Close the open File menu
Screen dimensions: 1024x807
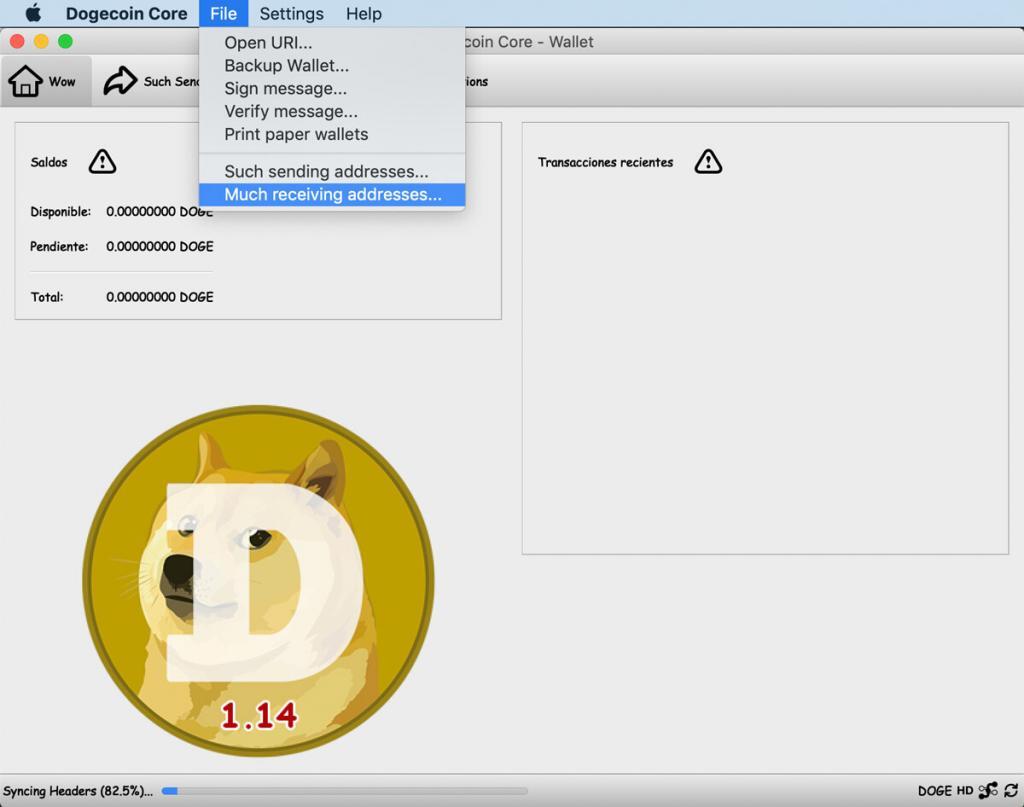[x=223, y=13]
